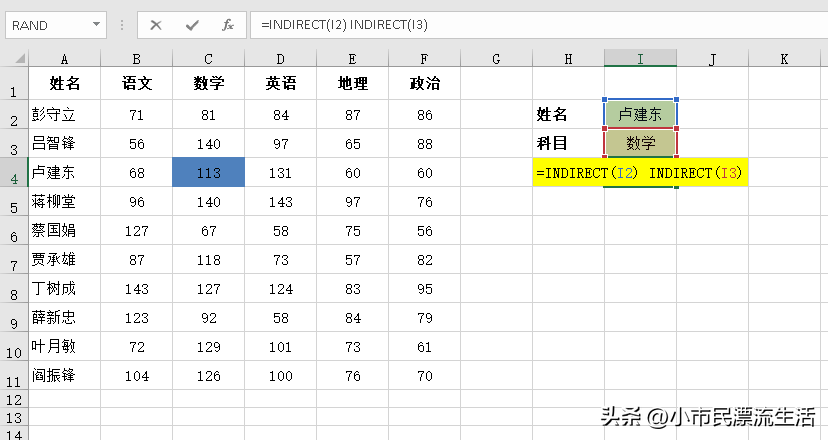This screenshot has height=440, width=828.
Task: Select the cell with name 阎振锋
Action: [x=64, y=376]
